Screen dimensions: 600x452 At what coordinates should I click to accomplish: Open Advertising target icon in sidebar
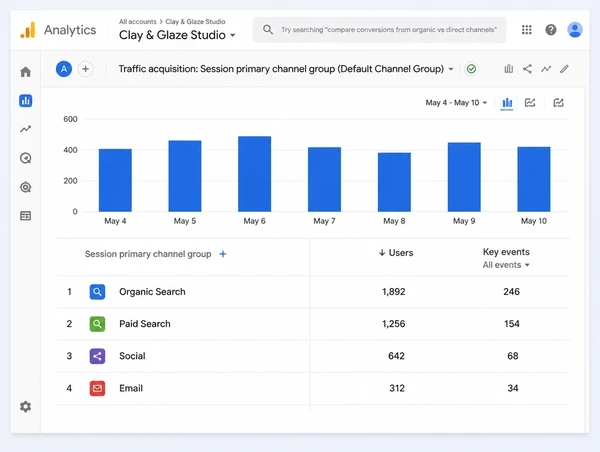coord(26,187)
